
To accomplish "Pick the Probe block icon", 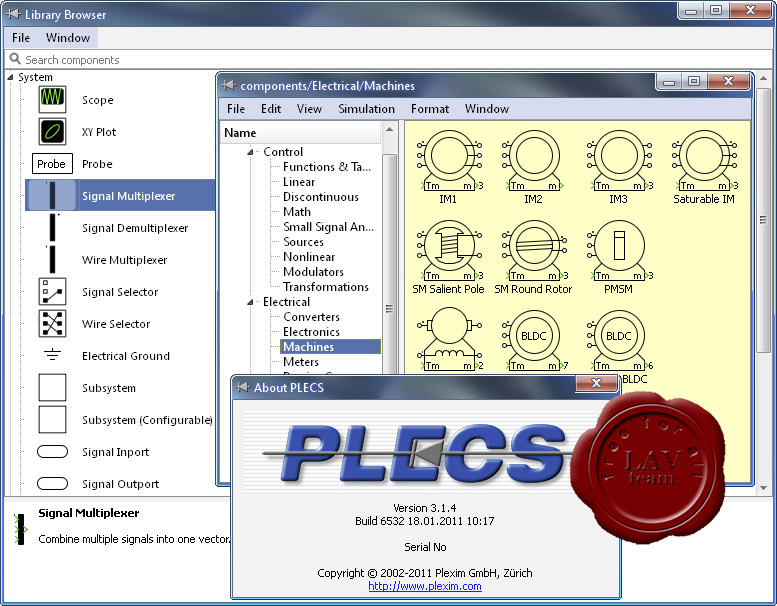I will pos(52,164).
